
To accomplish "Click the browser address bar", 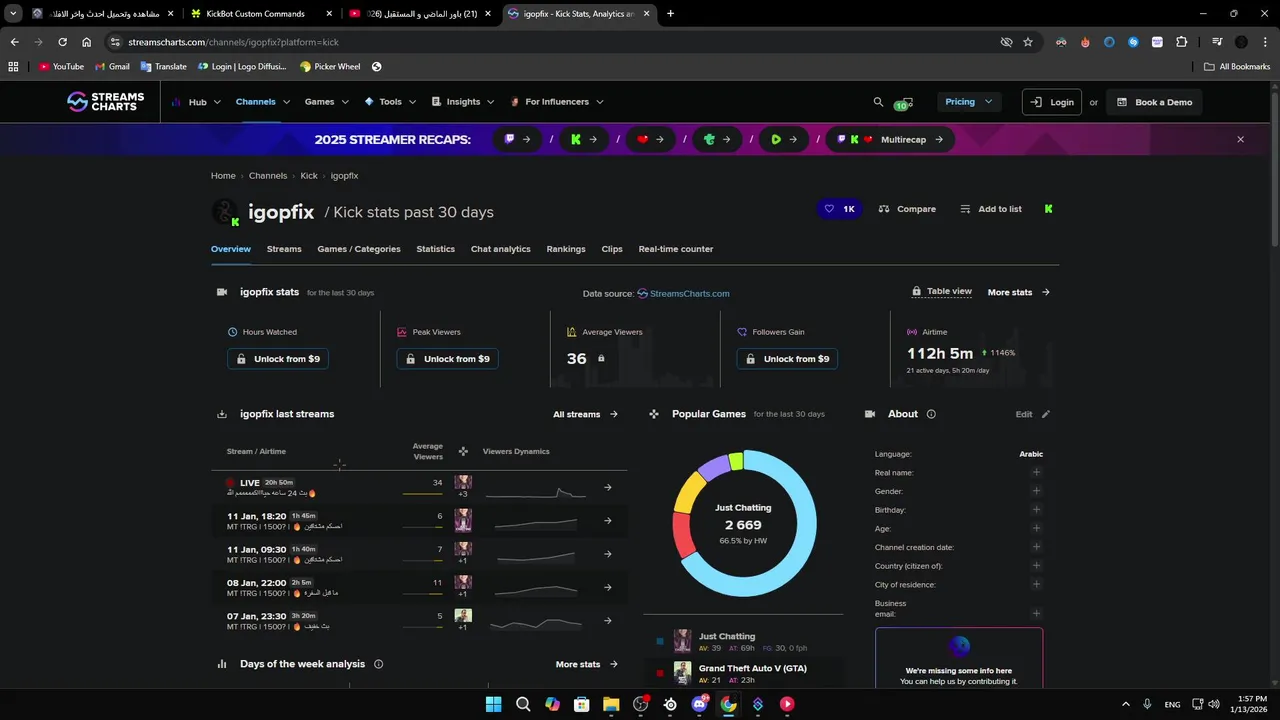I will (x=555, y=42).
